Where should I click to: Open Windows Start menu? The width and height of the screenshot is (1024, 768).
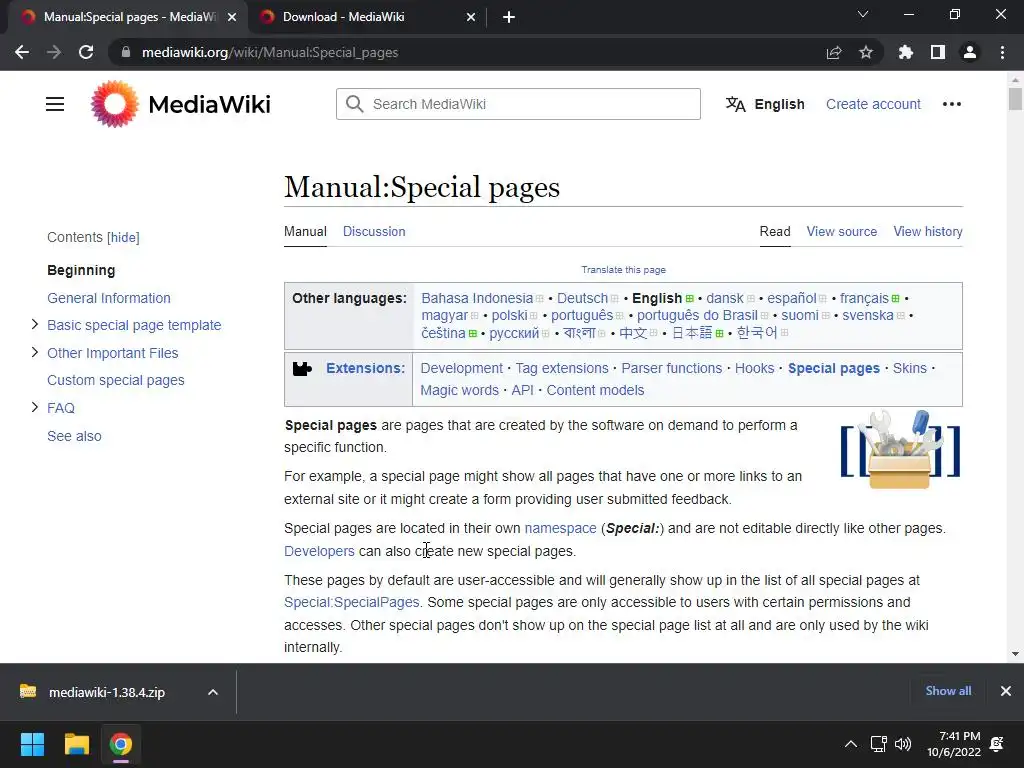click(32, 744)
